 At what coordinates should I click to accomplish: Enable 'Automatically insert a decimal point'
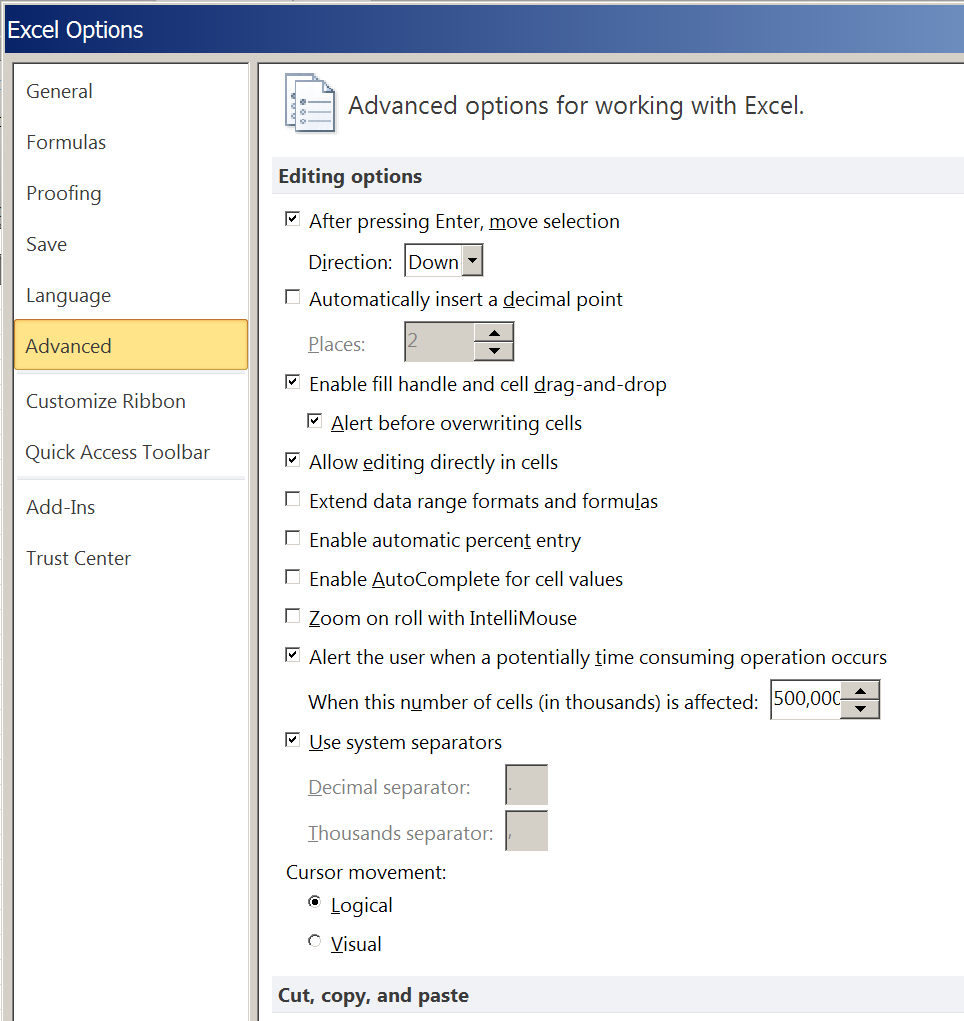(292, 297)
